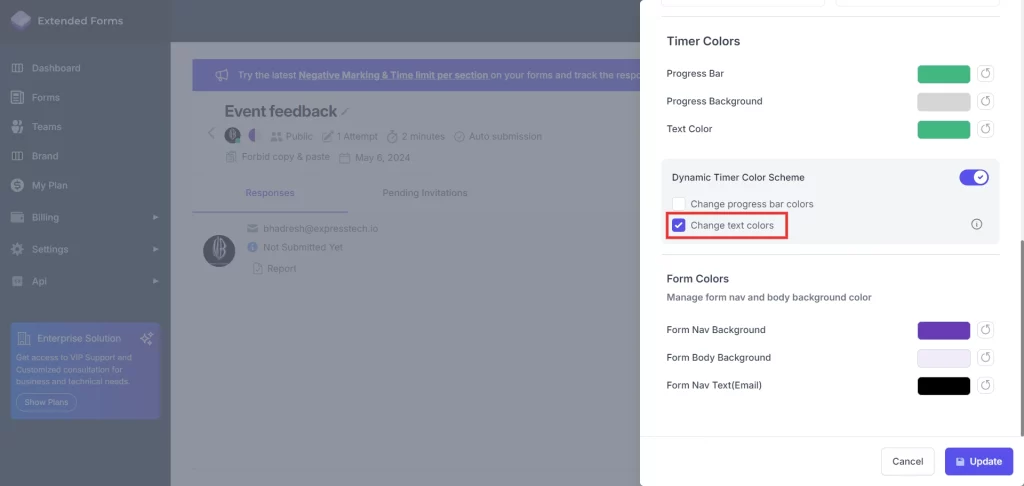
Task: Click the My Plan dollar icon
Action: tap(18, 186)
